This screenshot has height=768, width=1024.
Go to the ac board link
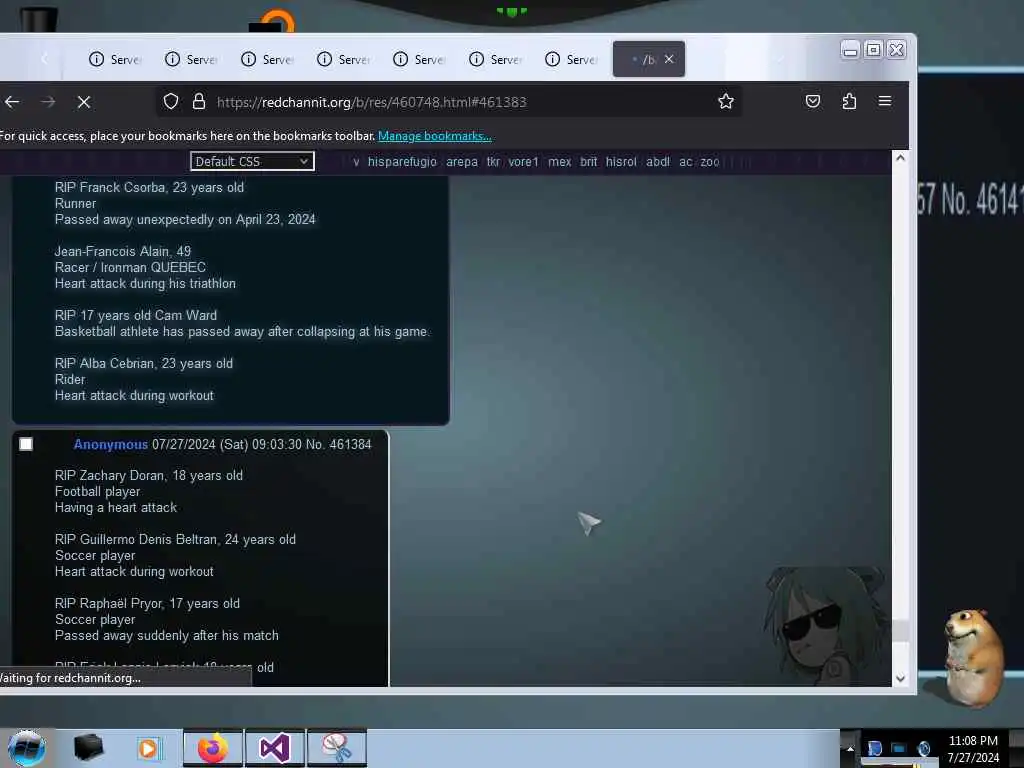click(x=685, y=162)
